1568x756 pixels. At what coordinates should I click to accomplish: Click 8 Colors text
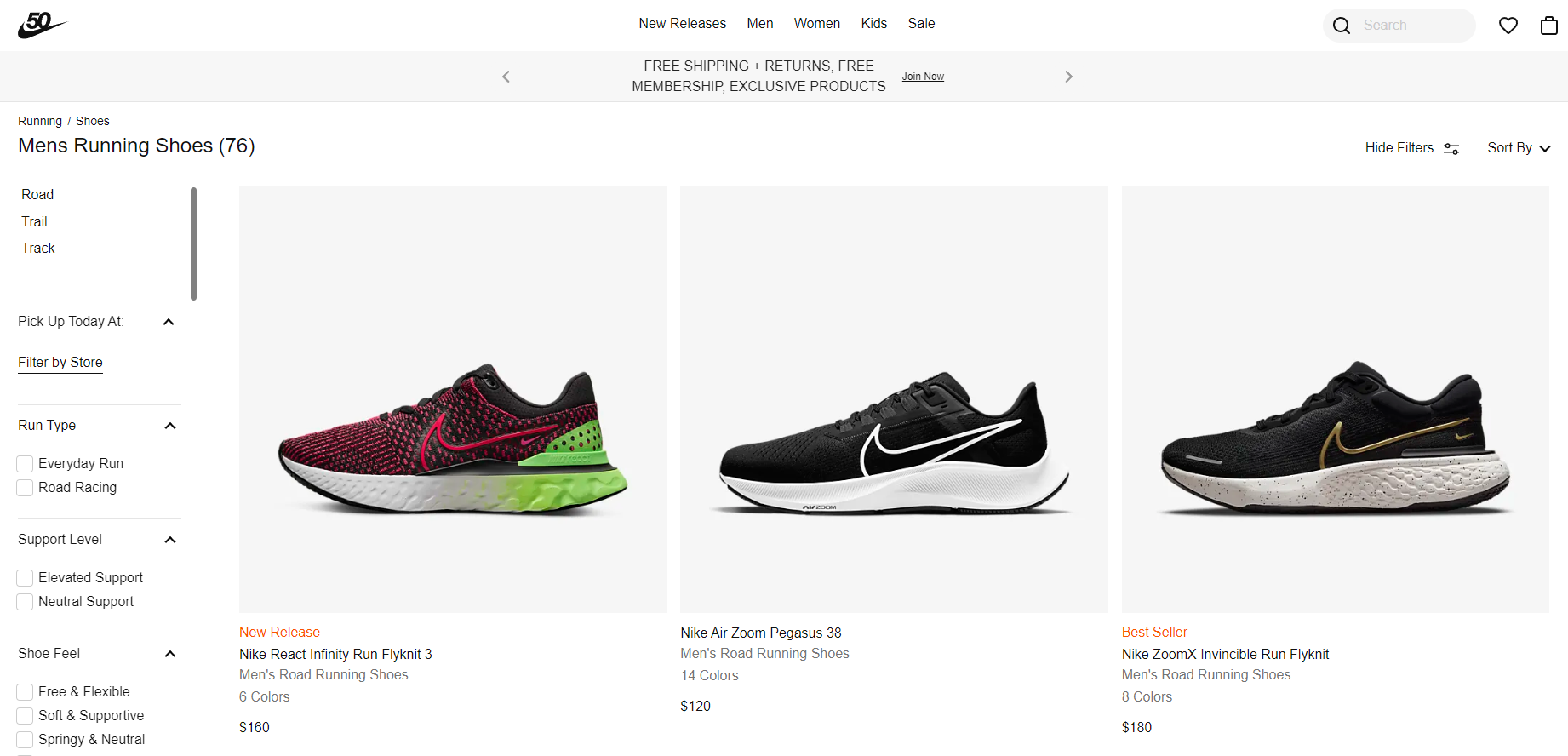coord(1147,697)
